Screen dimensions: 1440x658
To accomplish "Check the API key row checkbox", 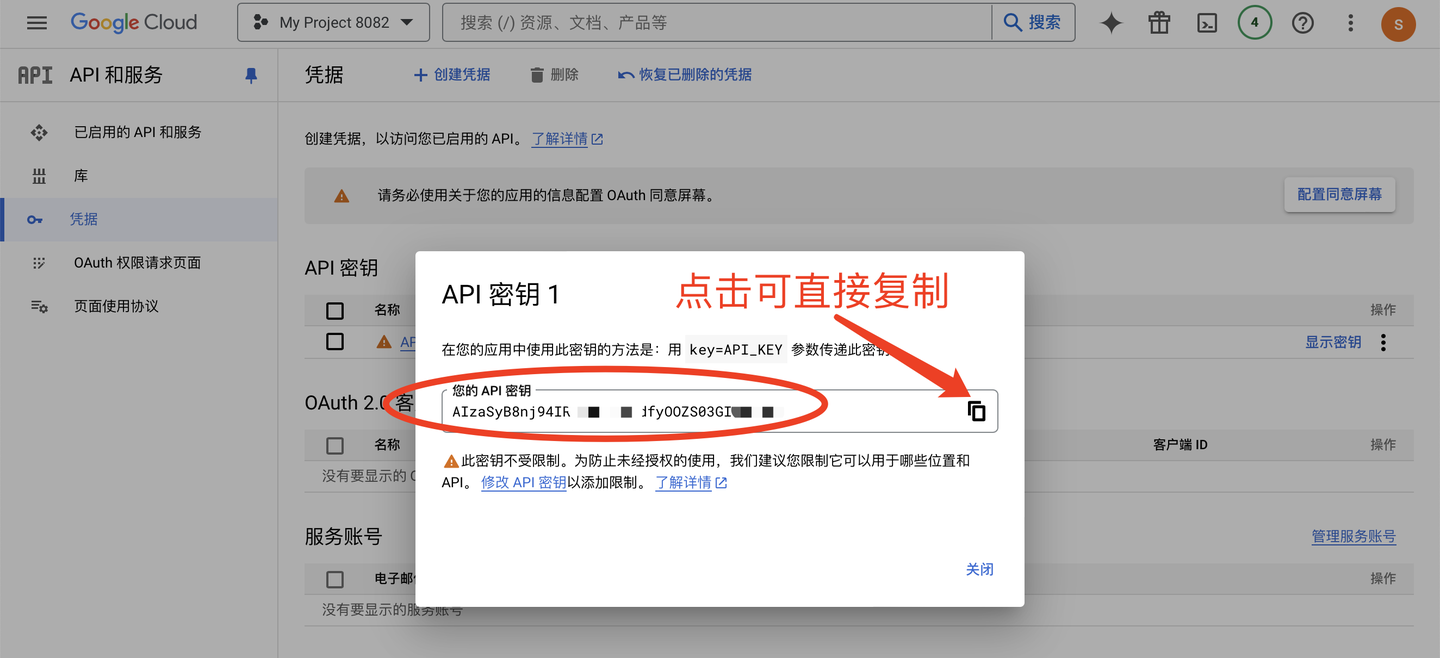I will point(335,342).
